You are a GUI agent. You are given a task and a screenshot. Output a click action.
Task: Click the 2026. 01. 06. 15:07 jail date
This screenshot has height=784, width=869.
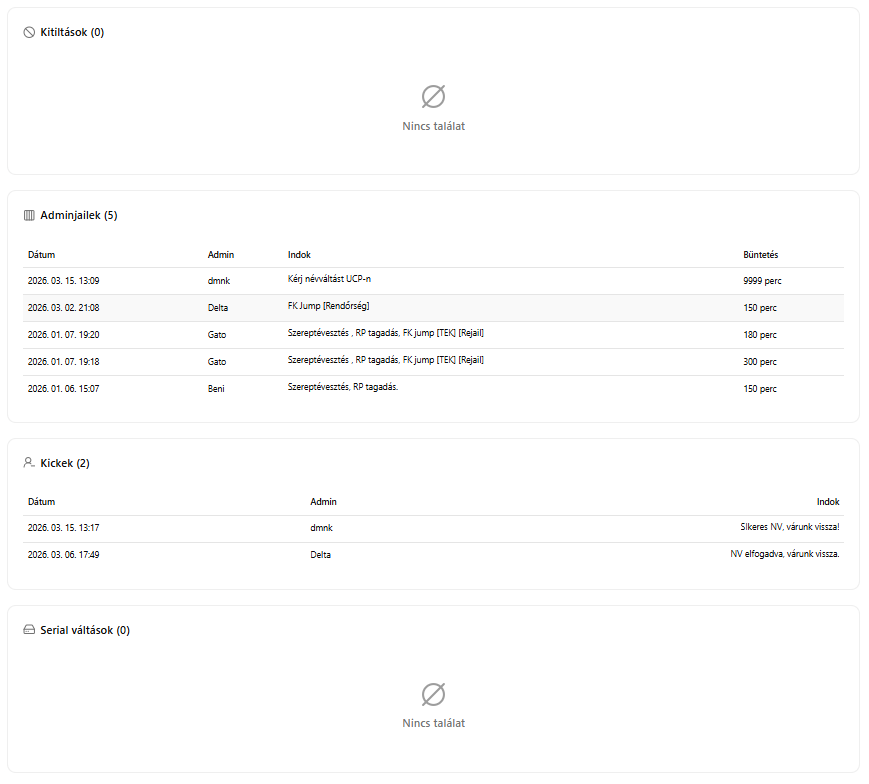[63, 389]
